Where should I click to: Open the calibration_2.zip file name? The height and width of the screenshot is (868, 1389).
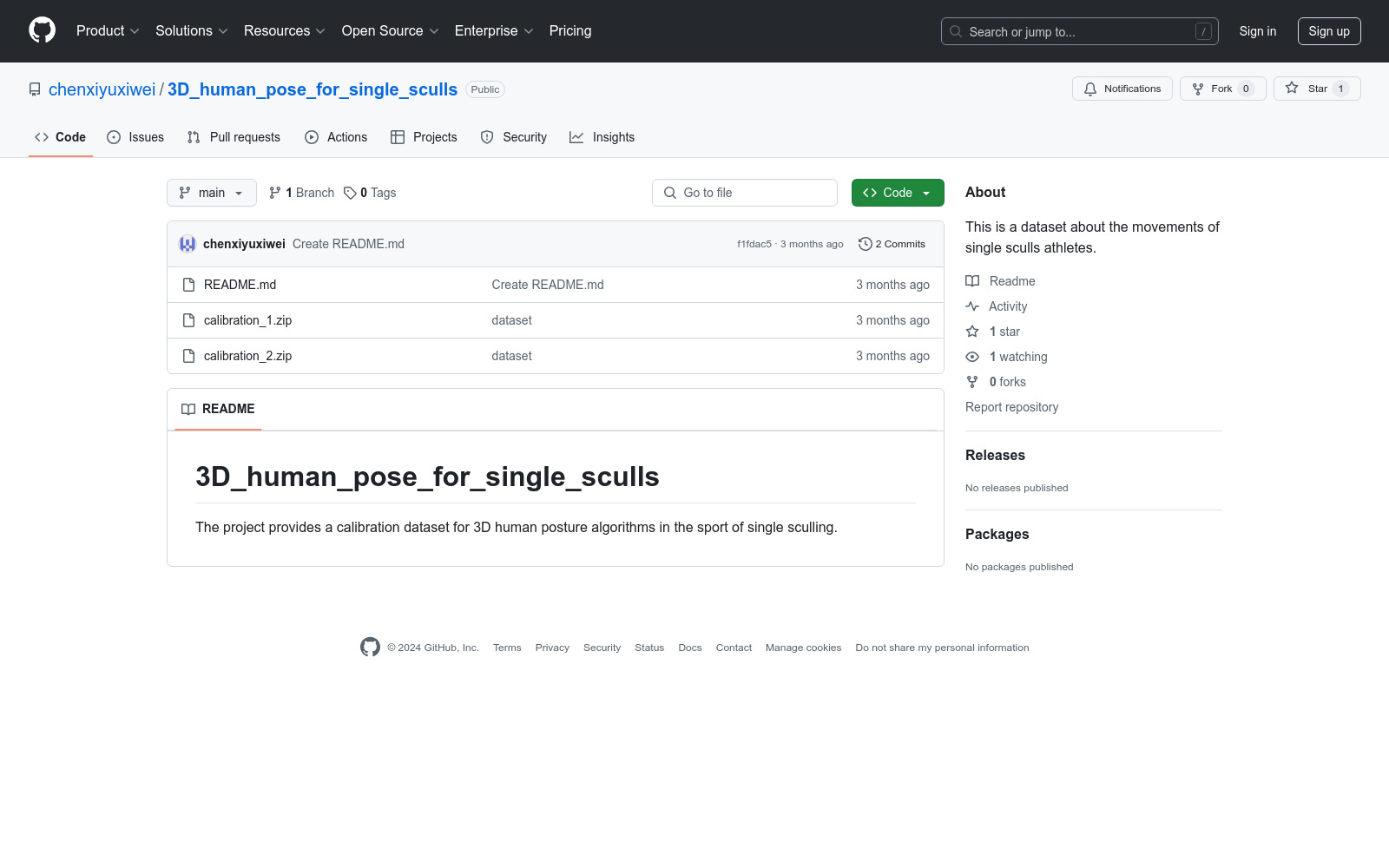[247, 356]
